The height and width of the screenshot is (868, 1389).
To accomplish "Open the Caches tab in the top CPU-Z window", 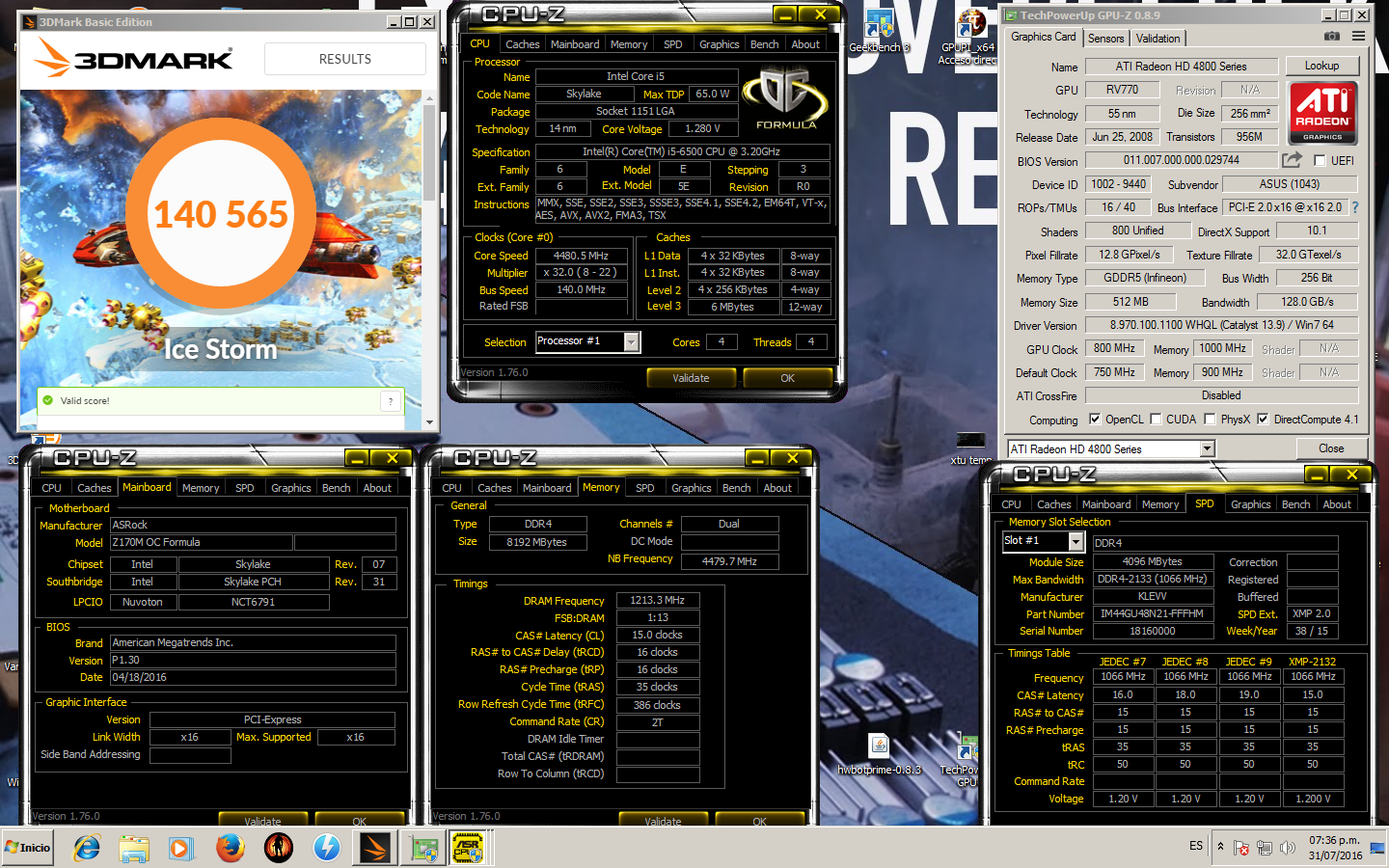I will click(522, 44).
